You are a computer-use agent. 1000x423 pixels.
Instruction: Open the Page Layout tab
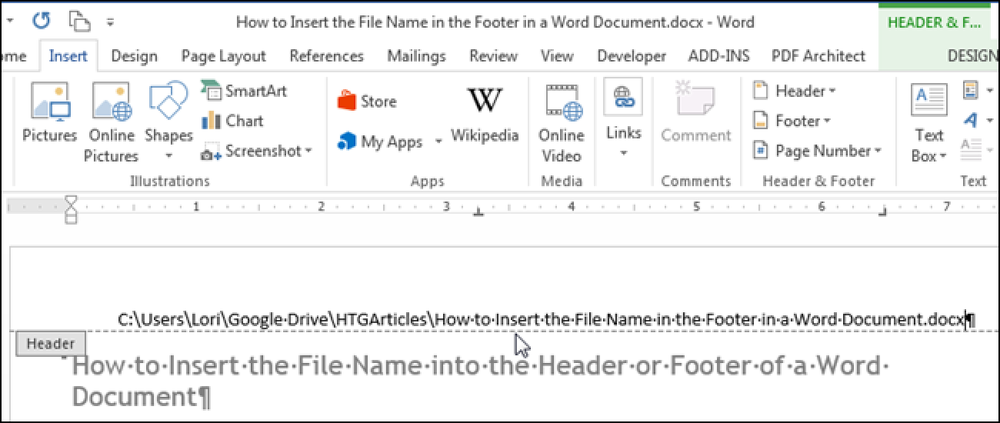223,56
